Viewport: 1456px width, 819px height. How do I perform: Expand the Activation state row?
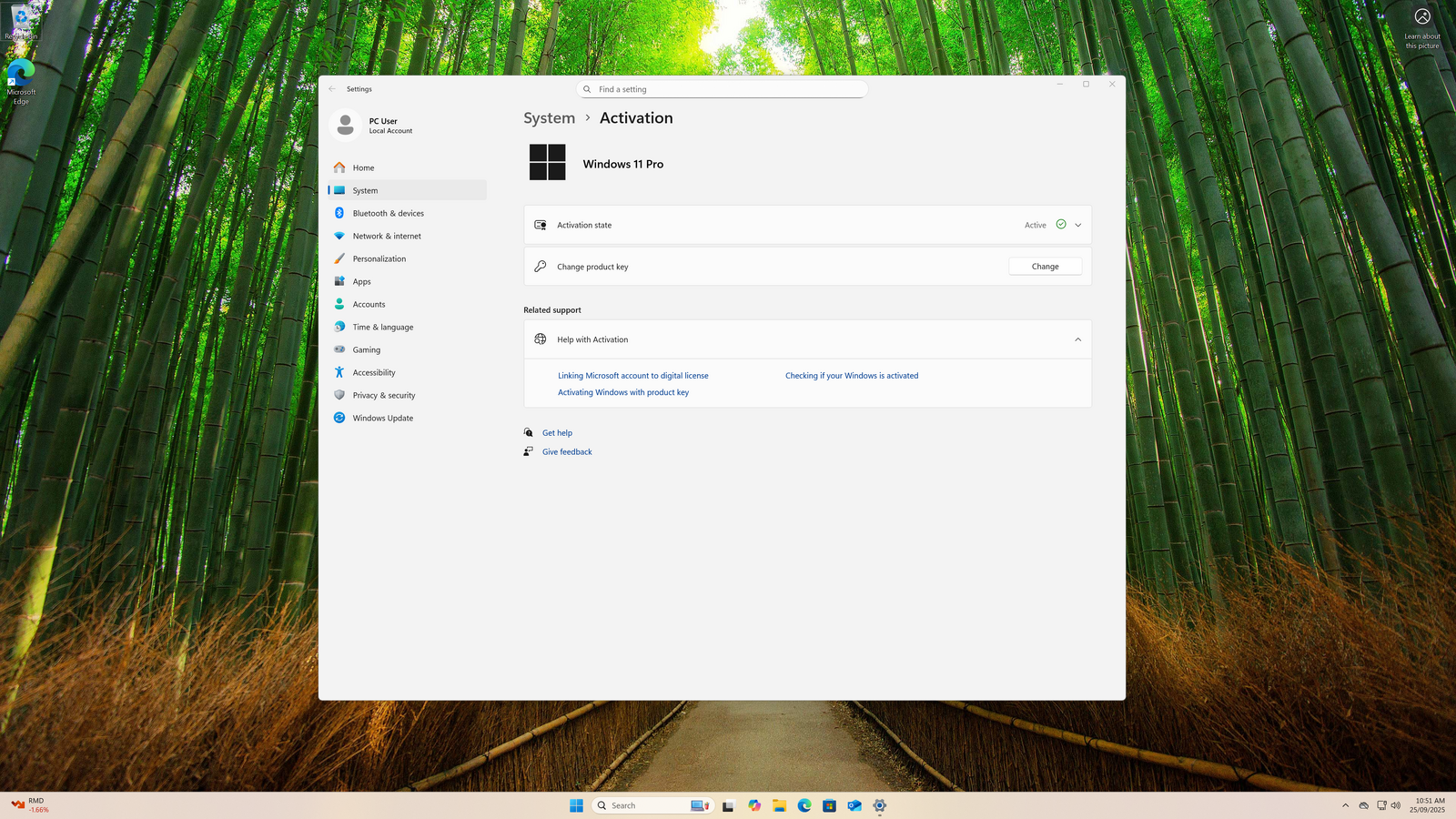pyautogui.click(x=1077, y=225)
